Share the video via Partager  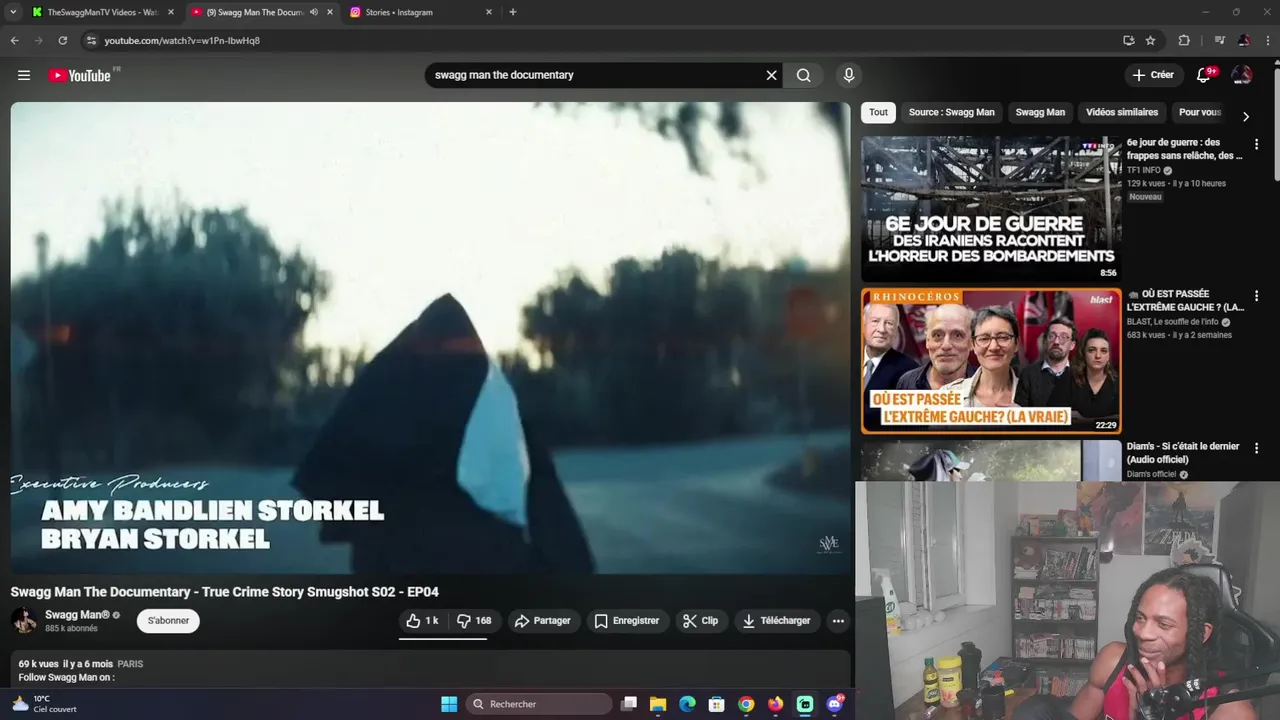(x=542, y=621)
